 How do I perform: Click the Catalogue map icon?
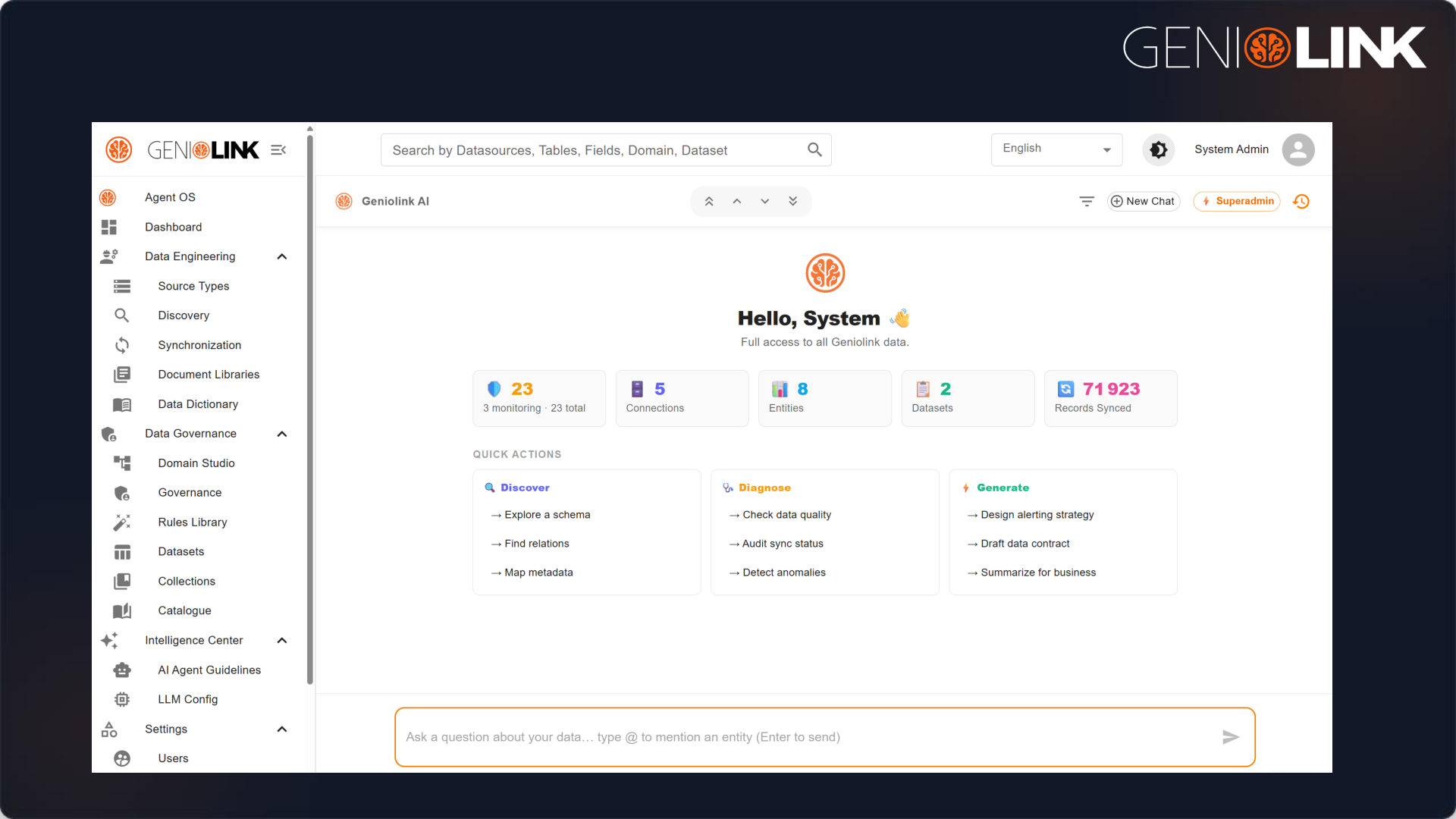point(122,611)
